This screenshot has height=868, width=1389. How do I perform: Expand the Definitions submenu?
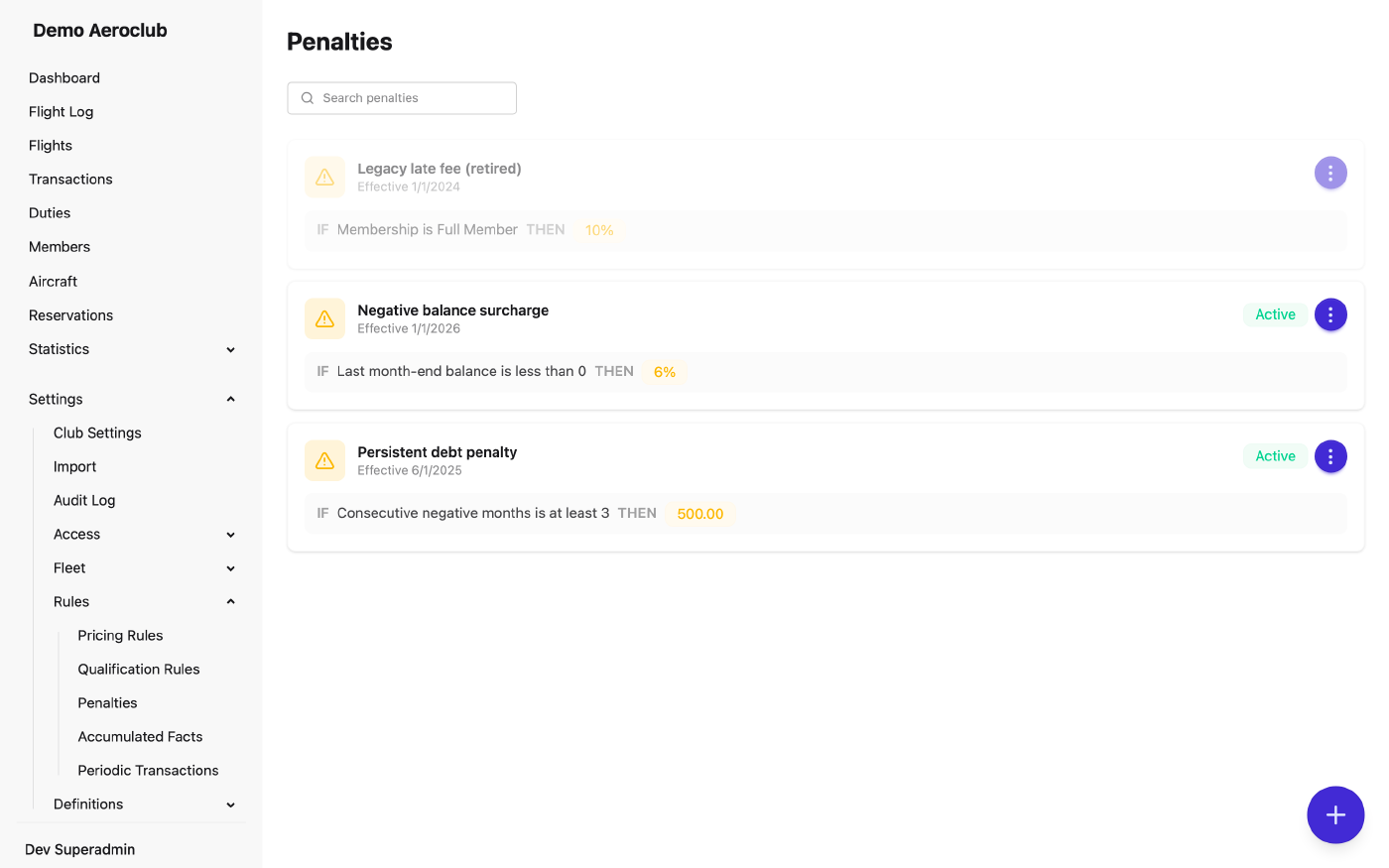pos(230,805)
